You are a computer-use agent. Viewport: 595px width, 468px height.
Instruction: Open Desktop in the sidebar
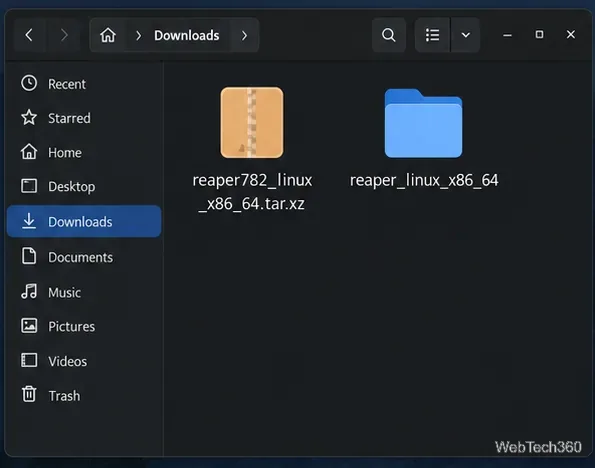tap(84, 186)
